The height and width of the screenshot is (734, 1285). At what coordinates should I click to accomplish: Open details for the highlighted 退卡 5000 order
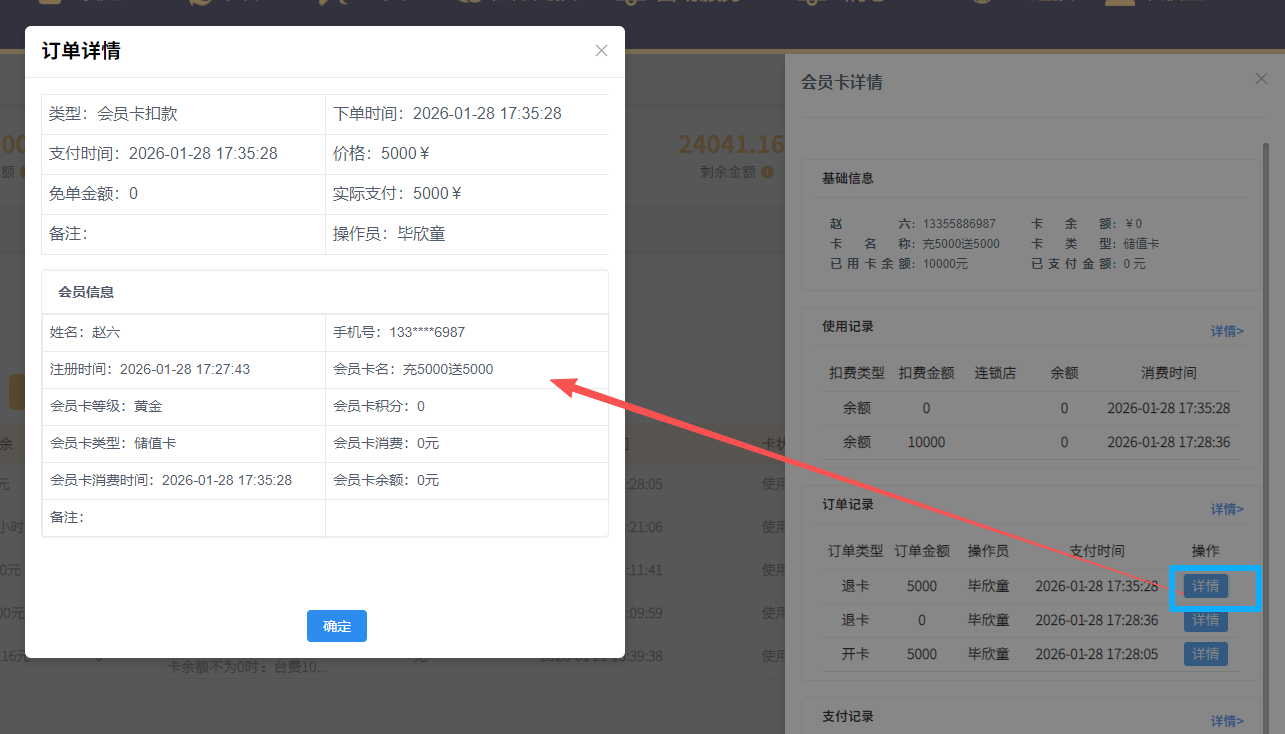click(1204, 585)
